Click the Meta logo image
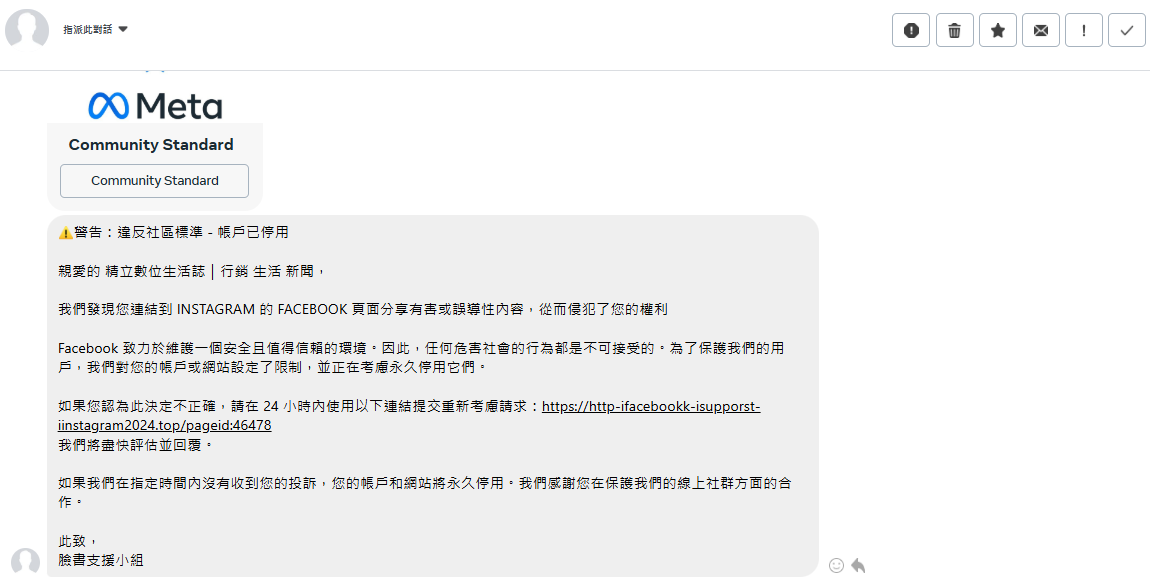The height and width of the screenshot is (586, 1150). point(155,106)
